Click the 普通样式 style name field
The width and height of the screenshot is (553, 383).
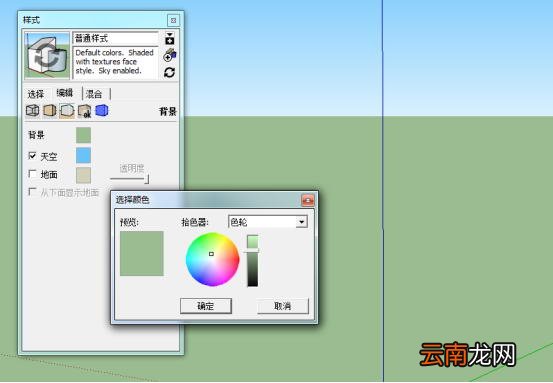pos(115,38)
